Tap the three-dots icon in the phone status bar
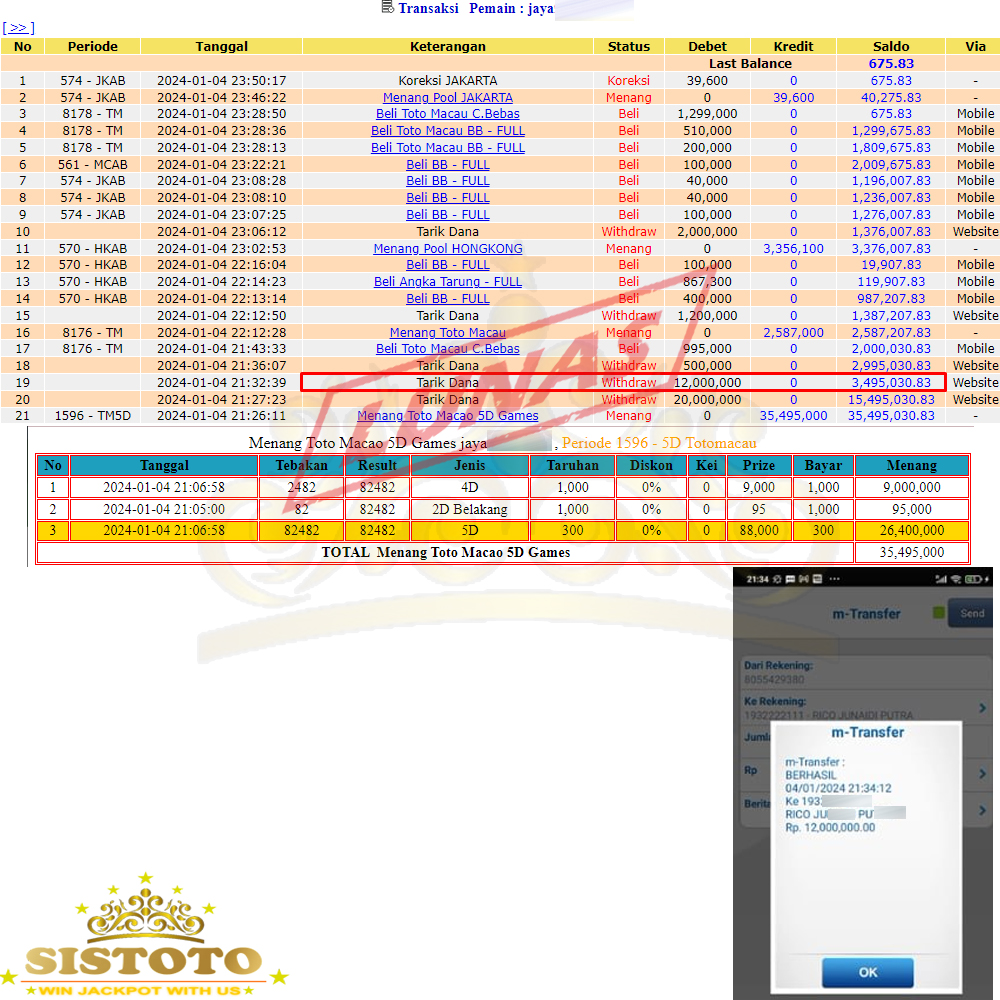The height and width of the screenshot is (1000, 1000). pyautogui.click(x=833, y=580)
